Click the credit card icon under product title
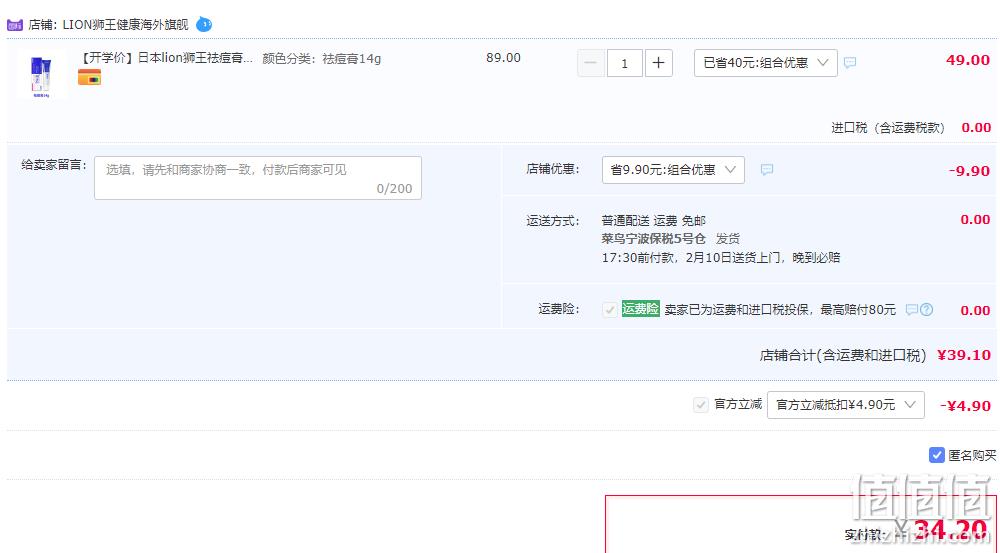1000x553 pixels. [89, 78]
